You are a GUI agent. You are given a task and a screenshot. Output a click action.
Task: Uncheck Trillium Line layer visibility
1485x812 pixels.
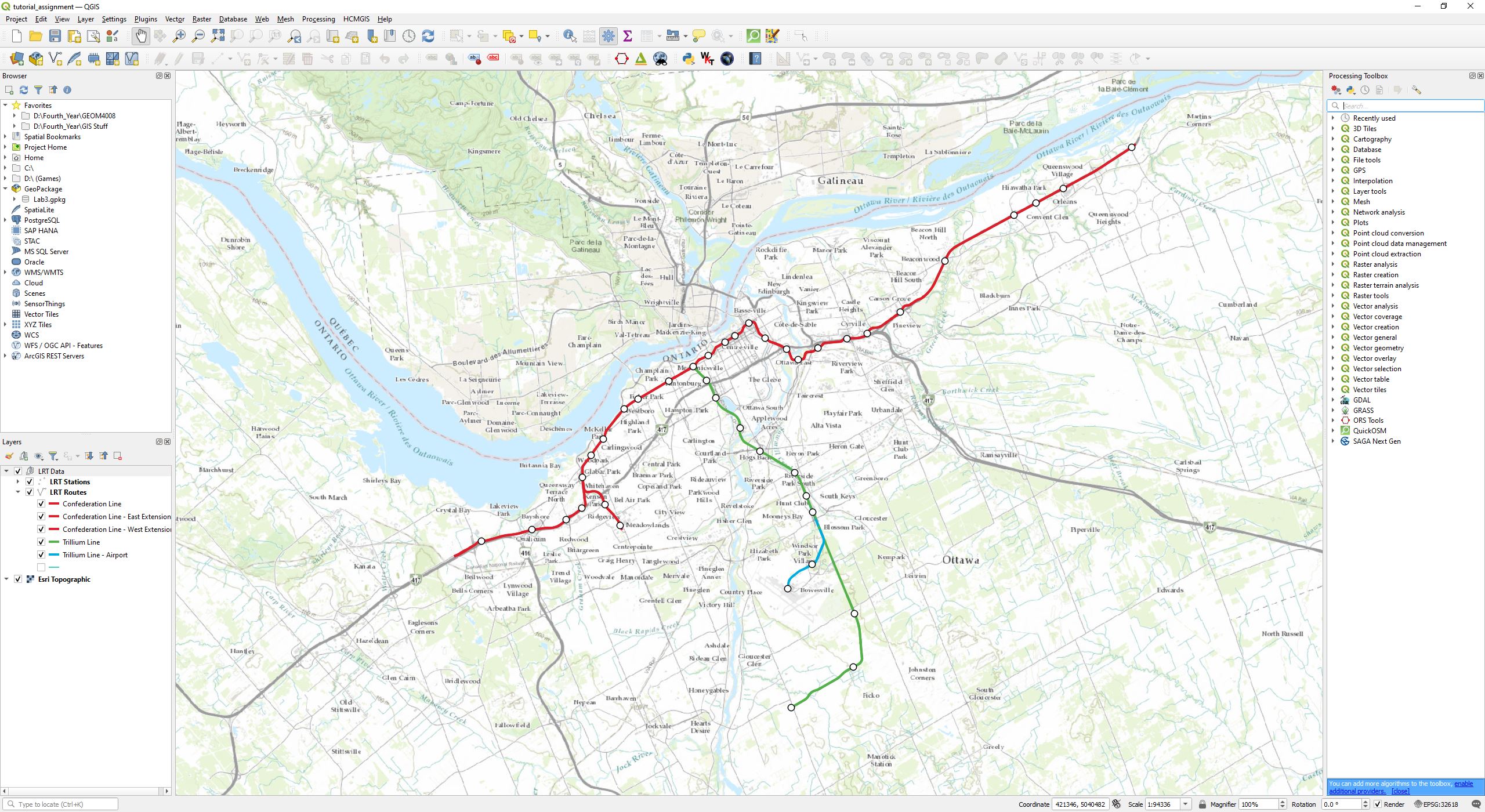(41, 542)
